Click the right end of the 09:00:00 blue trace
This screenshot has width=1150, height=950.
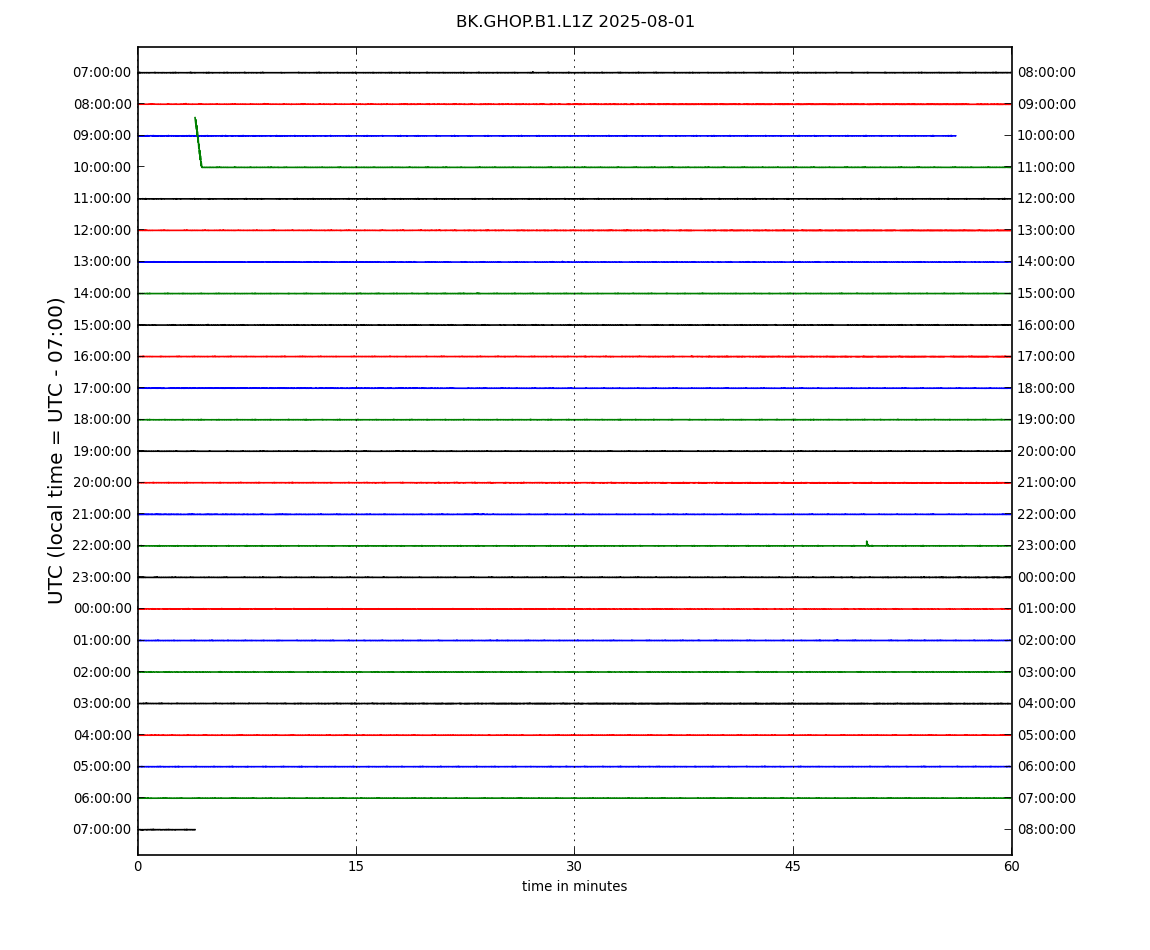tap(954, 136)
